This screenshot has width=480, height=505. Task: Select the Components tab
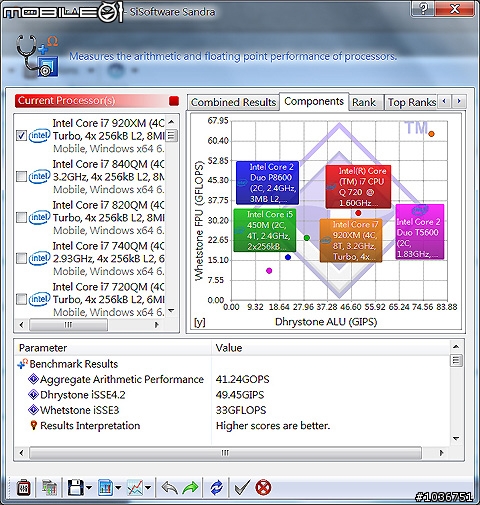[314, 101]
